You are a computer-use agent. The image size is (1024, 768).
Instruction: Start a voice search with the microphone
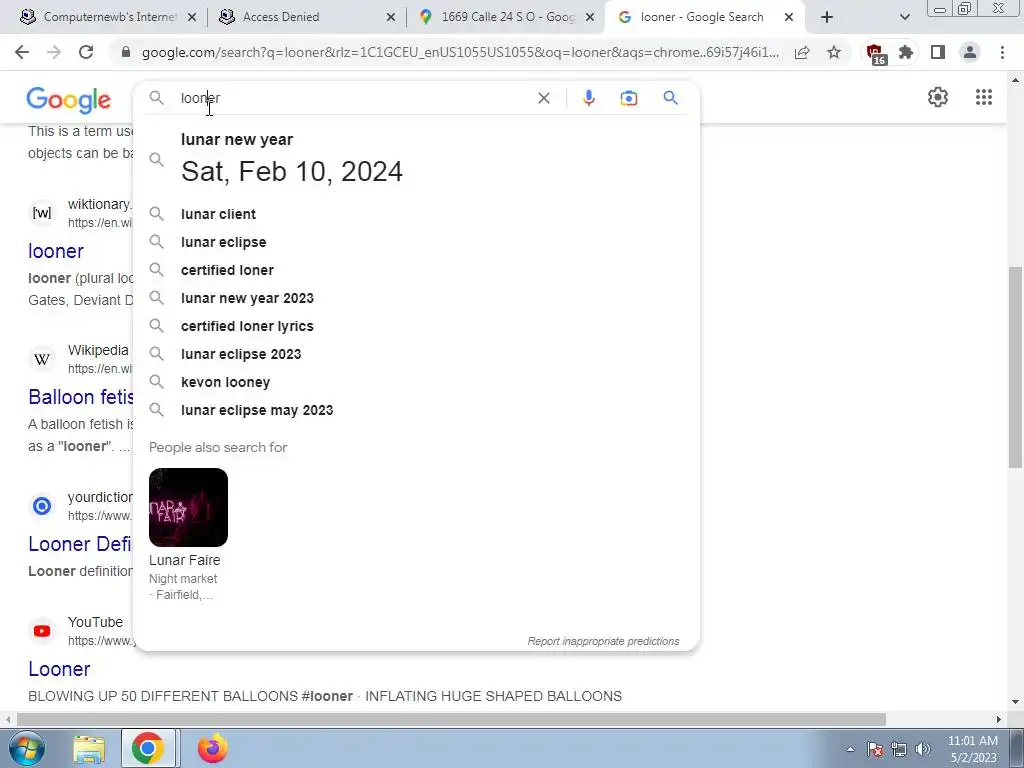pos(588,98)
